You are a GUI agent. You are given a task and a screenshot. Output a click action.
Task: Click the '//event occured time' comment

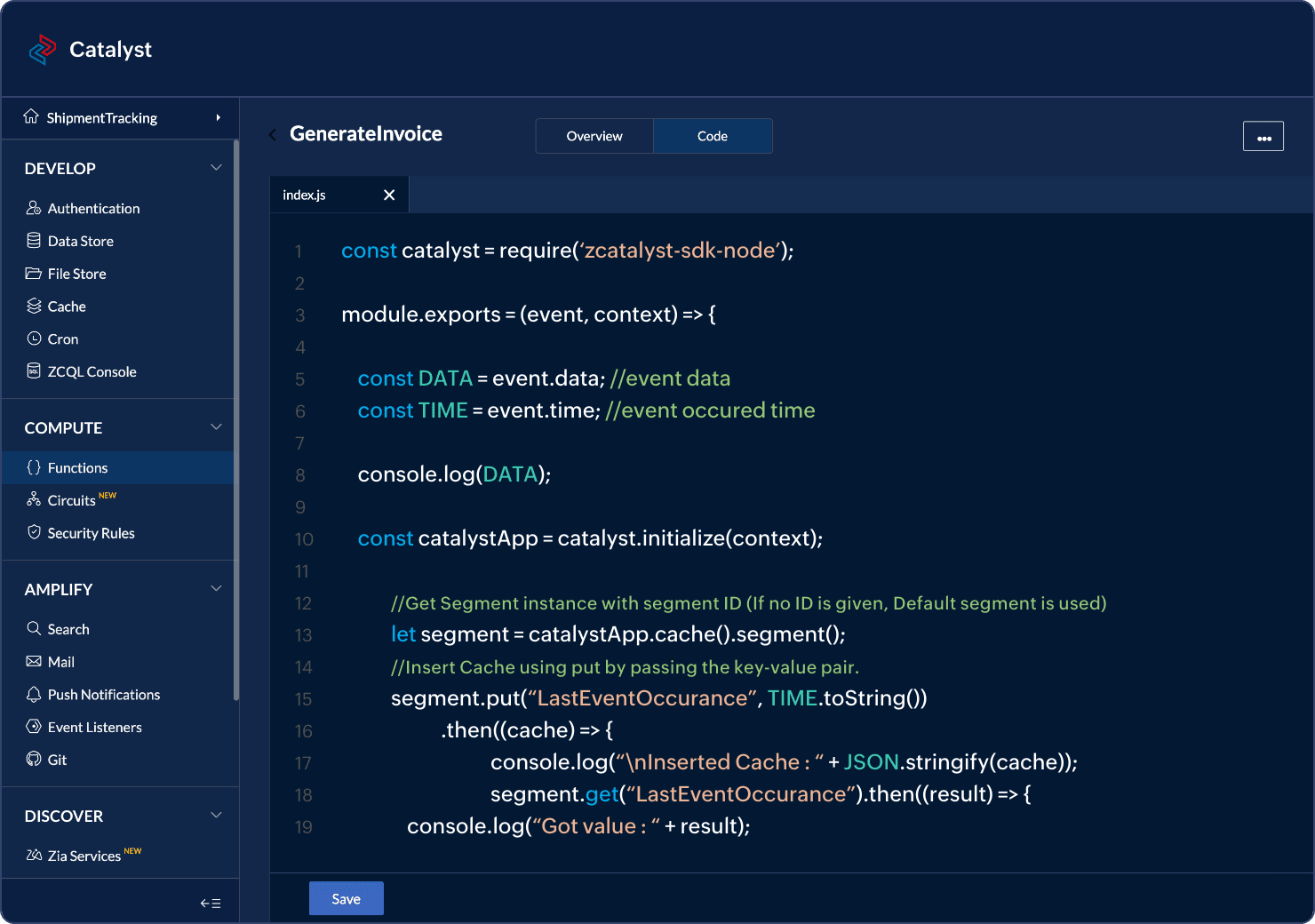pos(710,410)
